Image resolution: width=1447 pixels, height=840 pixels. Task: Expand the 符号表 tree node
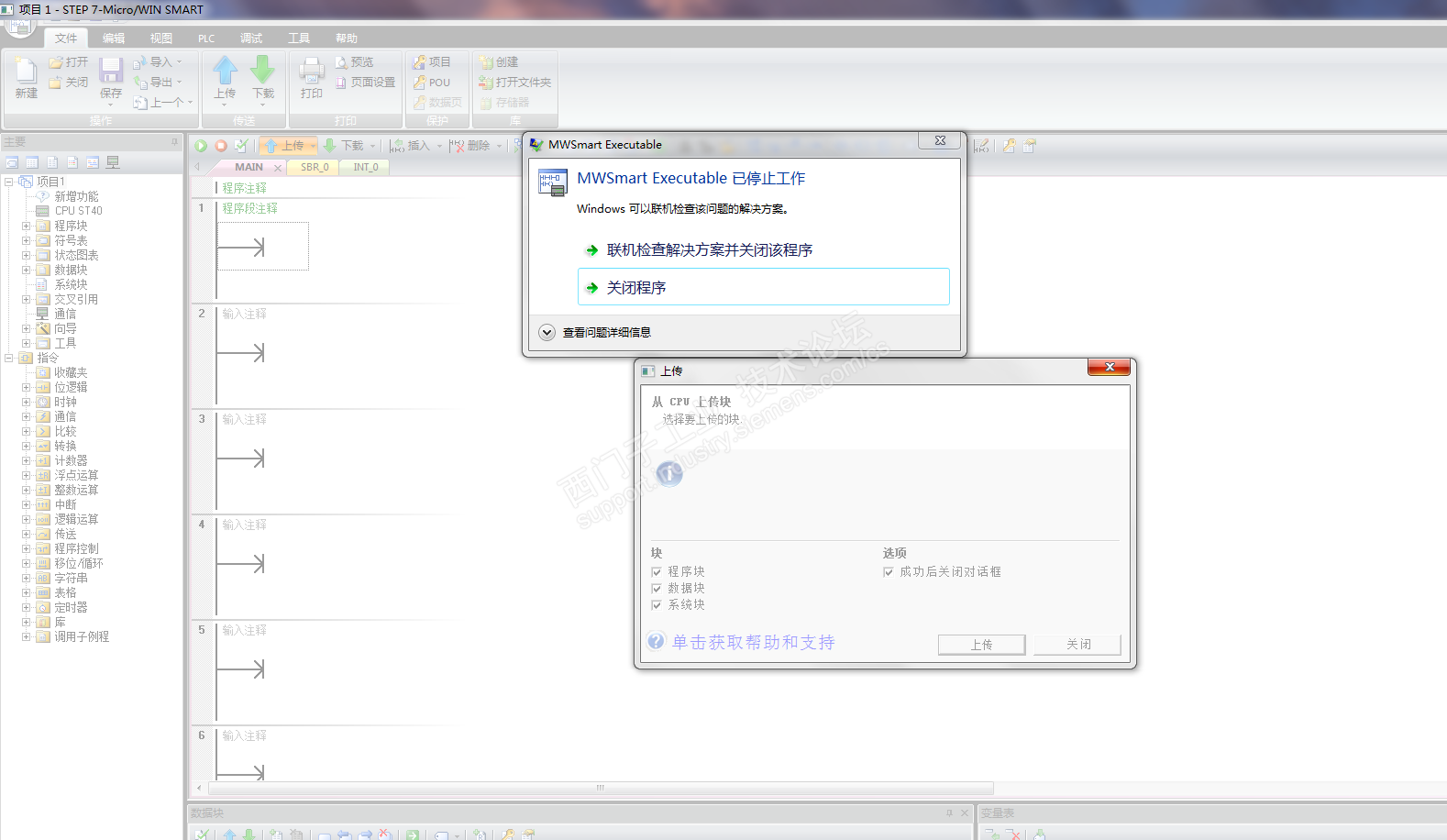(27, 240)
